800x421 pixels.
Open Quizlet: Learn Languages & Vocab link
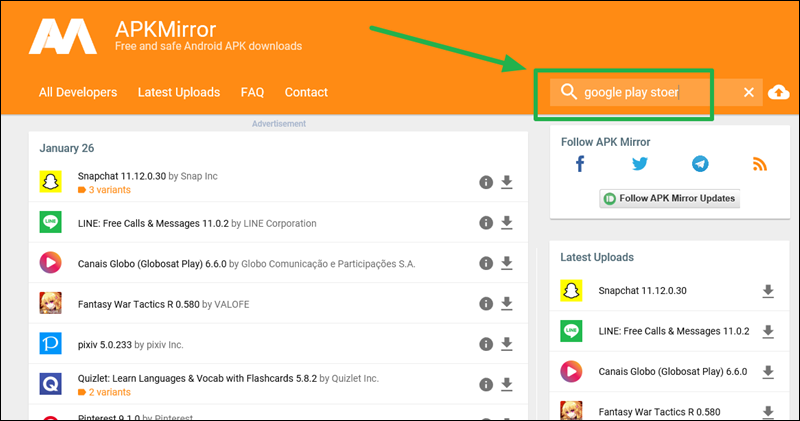197,379
